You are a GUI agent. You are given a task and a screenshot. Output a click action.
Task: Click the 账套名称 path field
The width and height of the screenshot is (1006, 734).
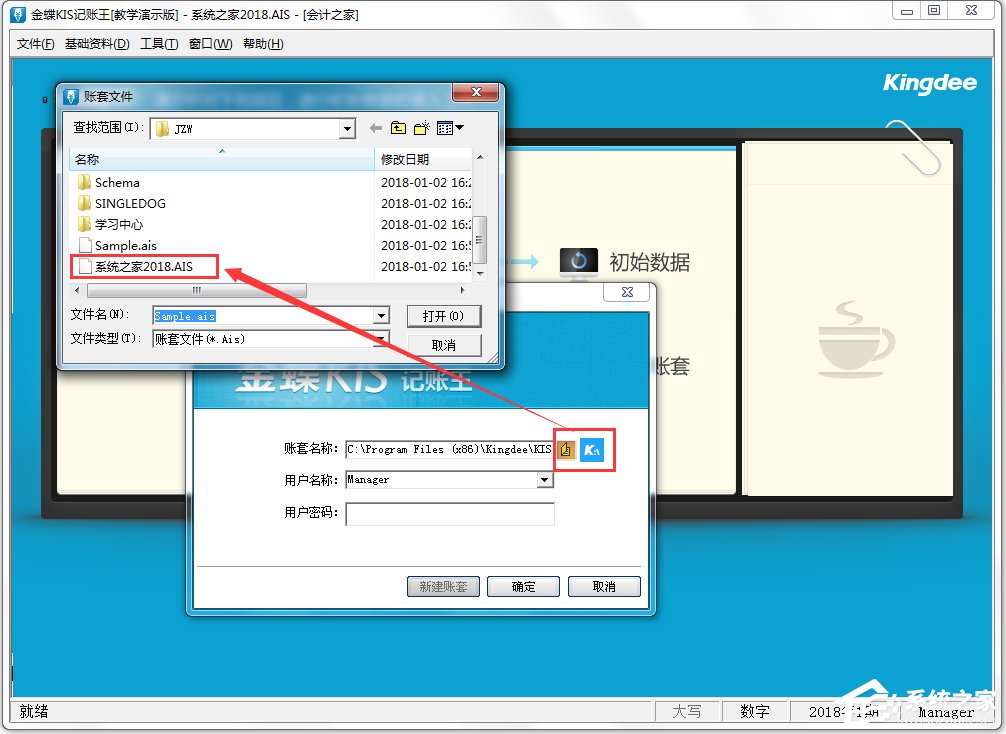[449, 449]
